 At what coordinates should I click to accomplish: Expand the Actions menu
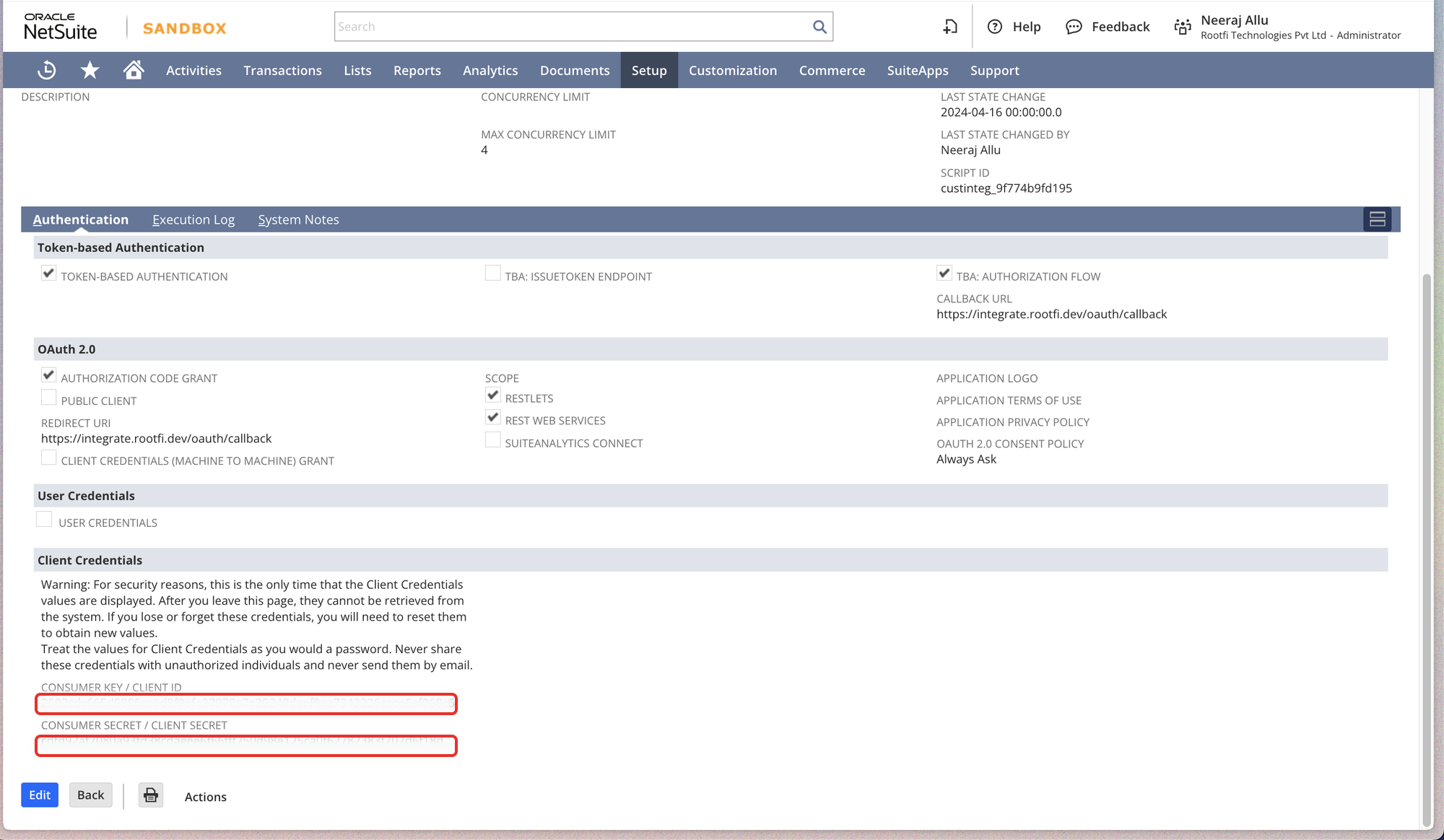pyautogui.click(x=205, y=796)
